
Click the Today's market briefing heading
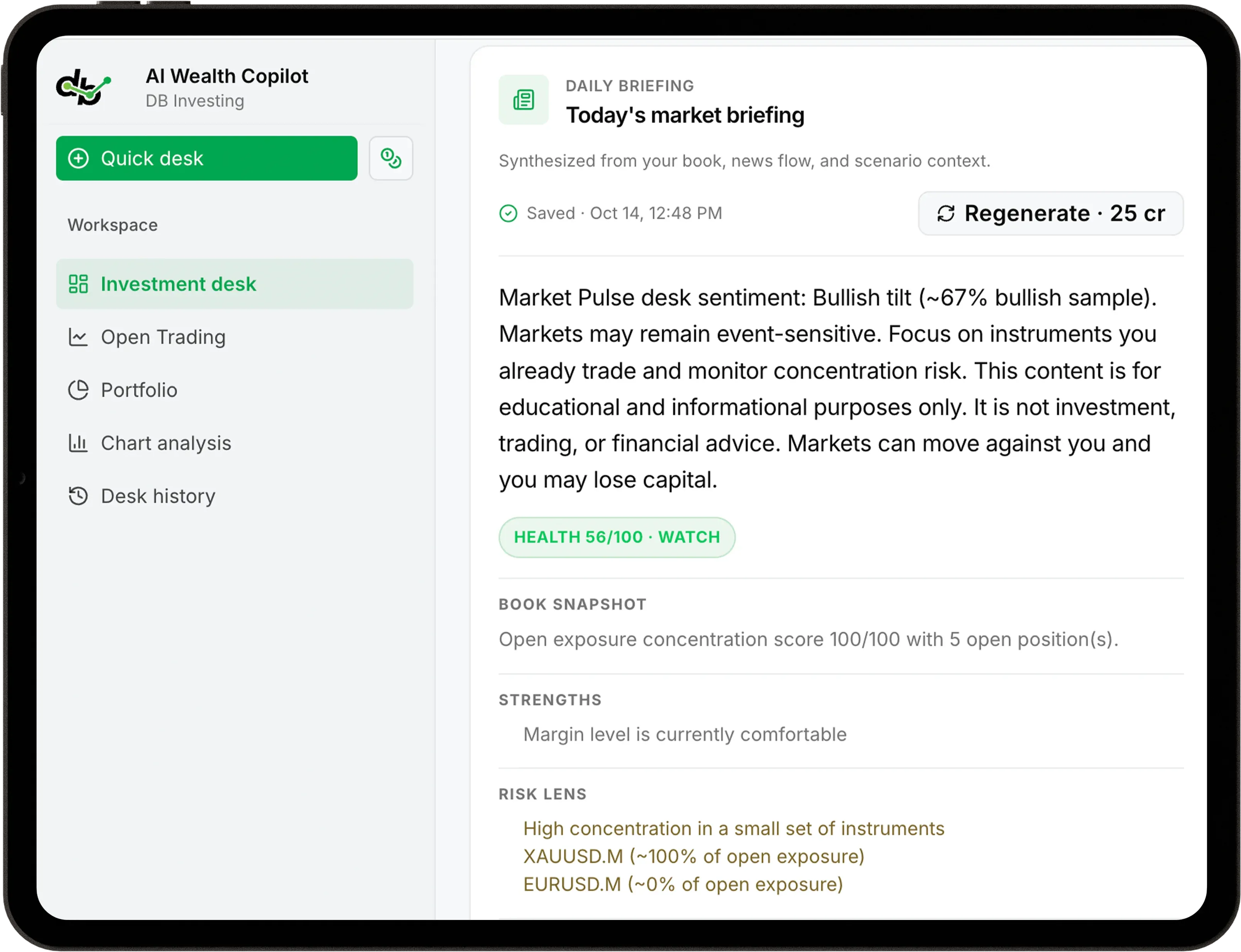(685, 116)
